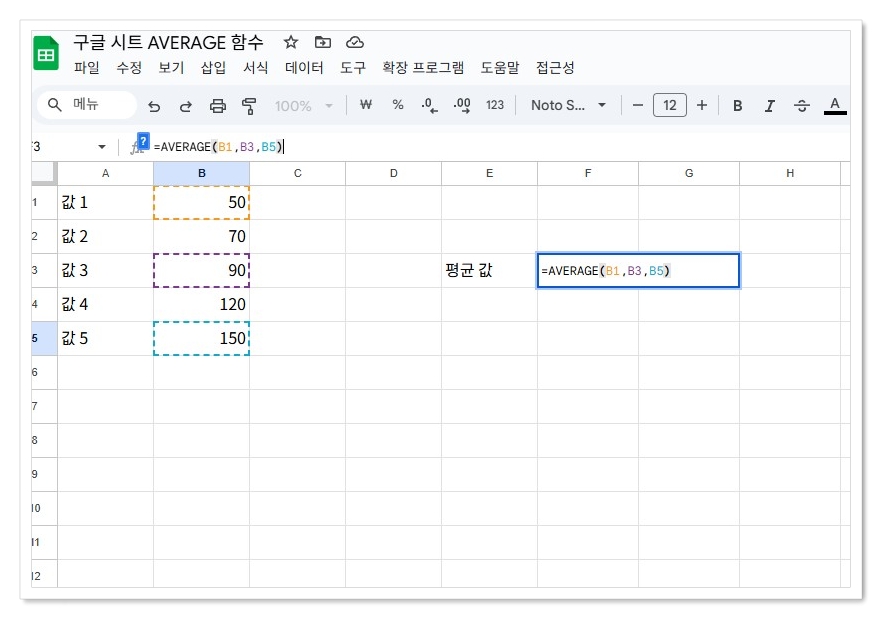Open the 접근성 menu
The width and height of the screenshot is (882, 619).
tap(555, 68)
